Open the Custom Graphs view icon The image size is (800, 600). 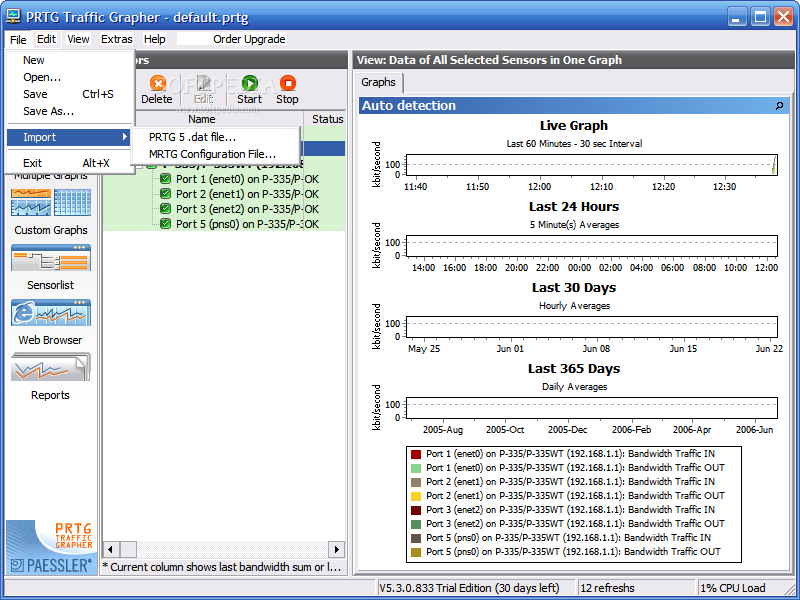[x=51, y=203]
